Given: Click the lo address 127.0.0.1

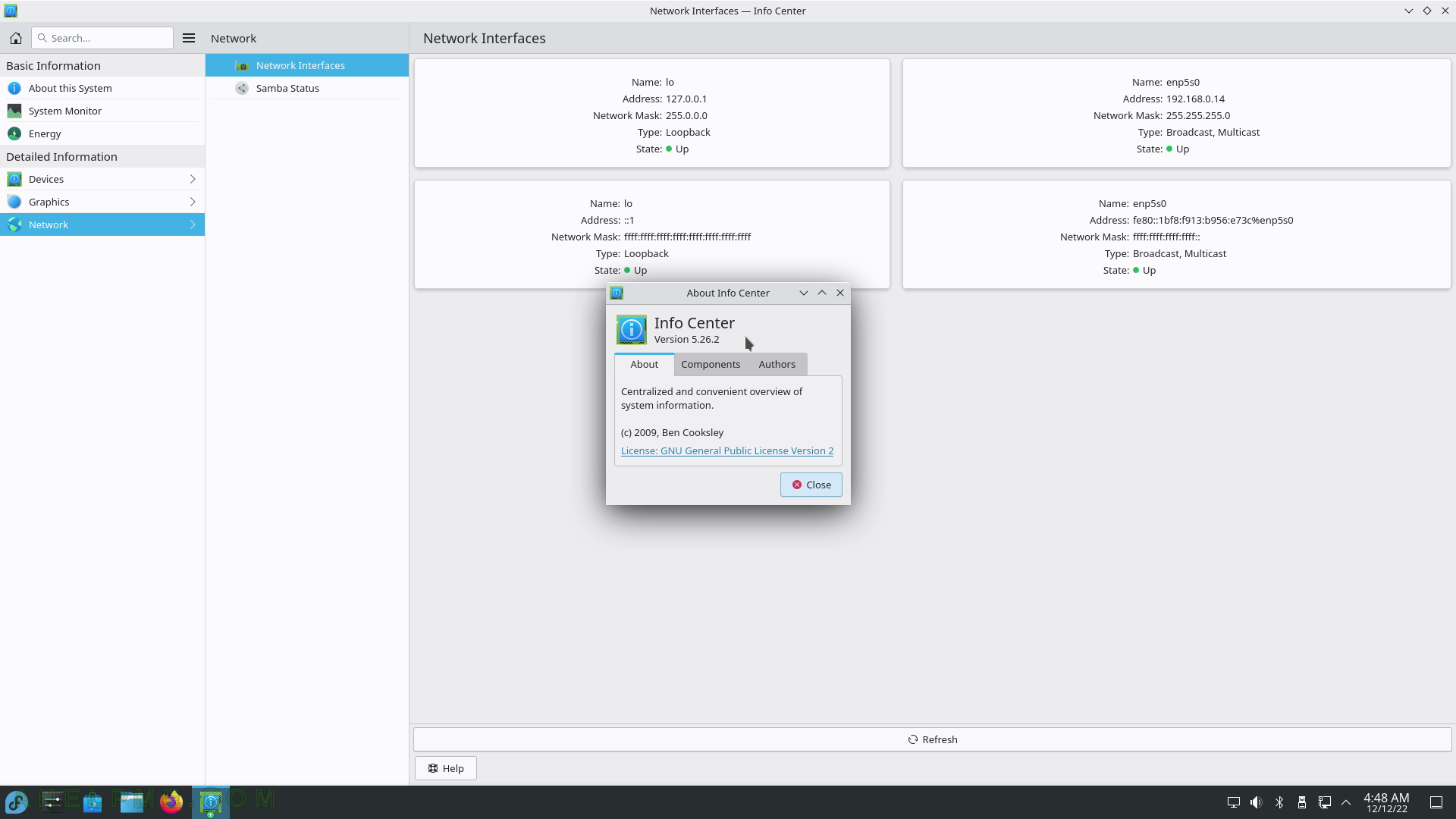Looking at the screenshot, I should pyautogui.click(x=686, y=99).
